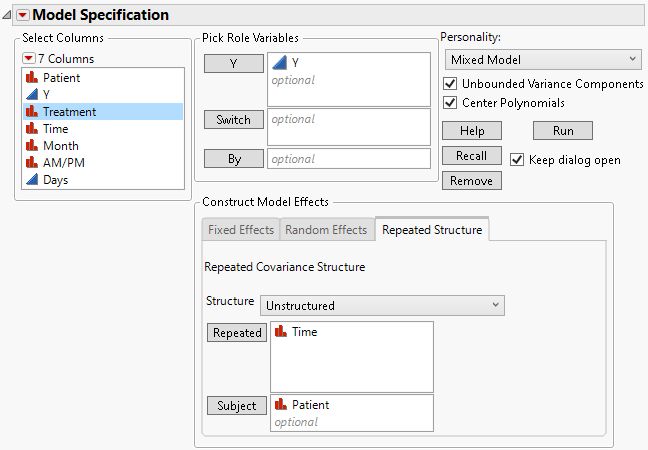648x450 pixels.
Task: Switch to the Fixed Effects tab
Action: (240, 230)
